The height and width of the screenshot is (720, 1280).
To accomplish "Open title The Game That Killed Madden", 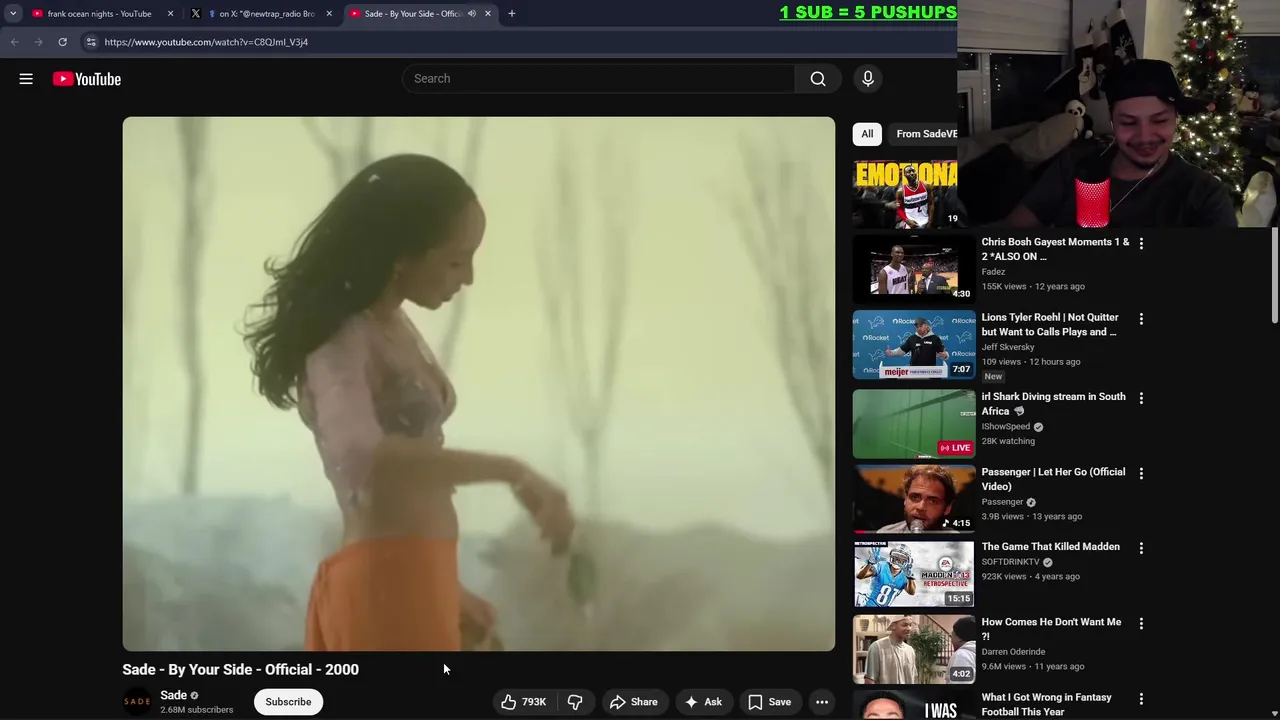I will (1050, 547).
